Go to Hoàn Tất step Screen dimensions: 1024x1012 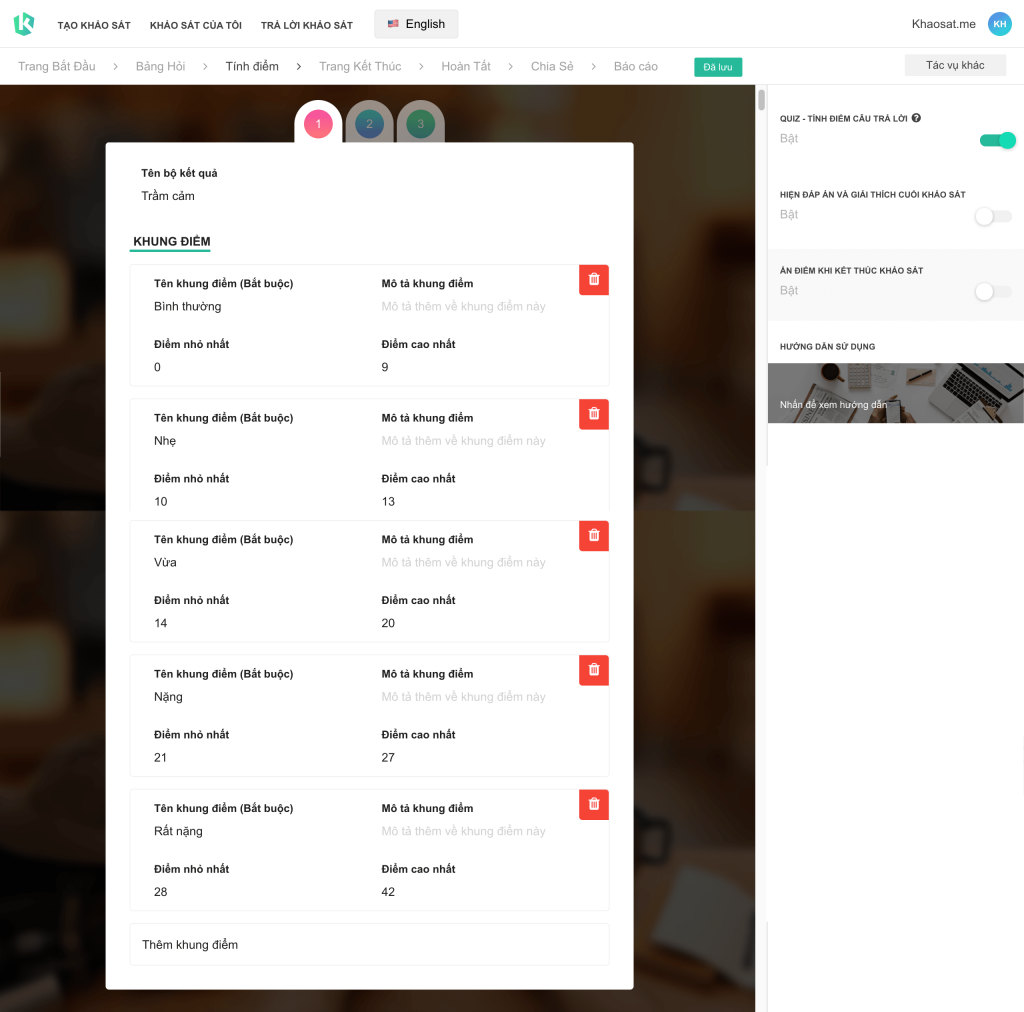(466, 67)
